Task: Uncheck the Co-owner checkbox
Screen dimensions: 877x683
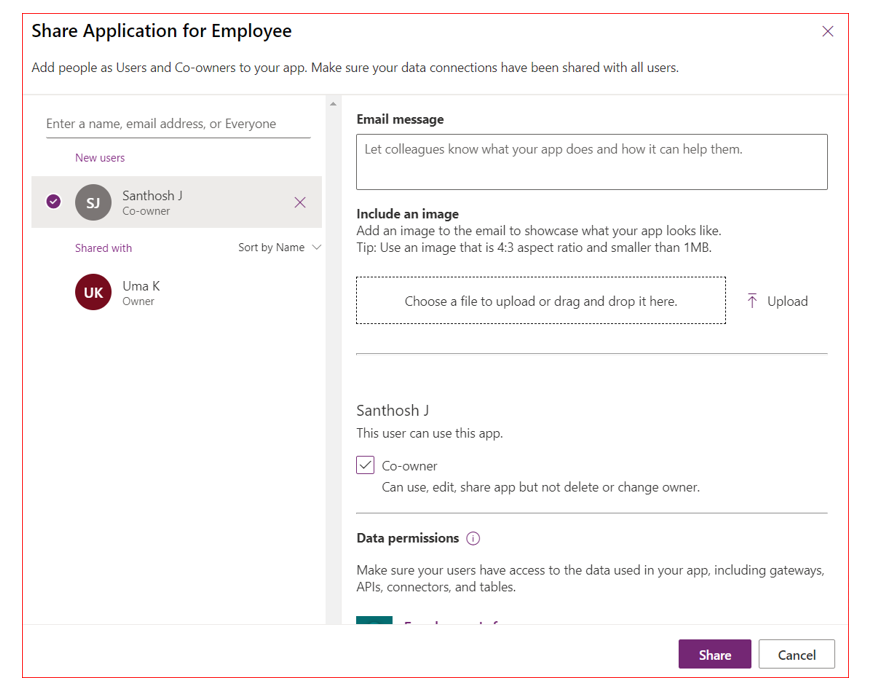Action: (365, 465)
